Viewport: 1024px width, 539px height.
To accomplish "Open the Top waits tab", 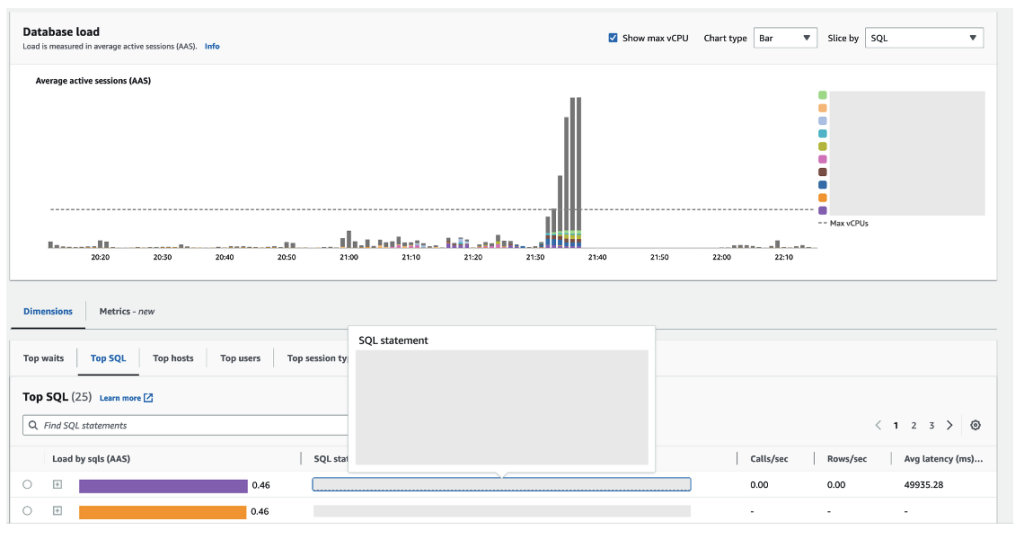I will tap(44, 358).
